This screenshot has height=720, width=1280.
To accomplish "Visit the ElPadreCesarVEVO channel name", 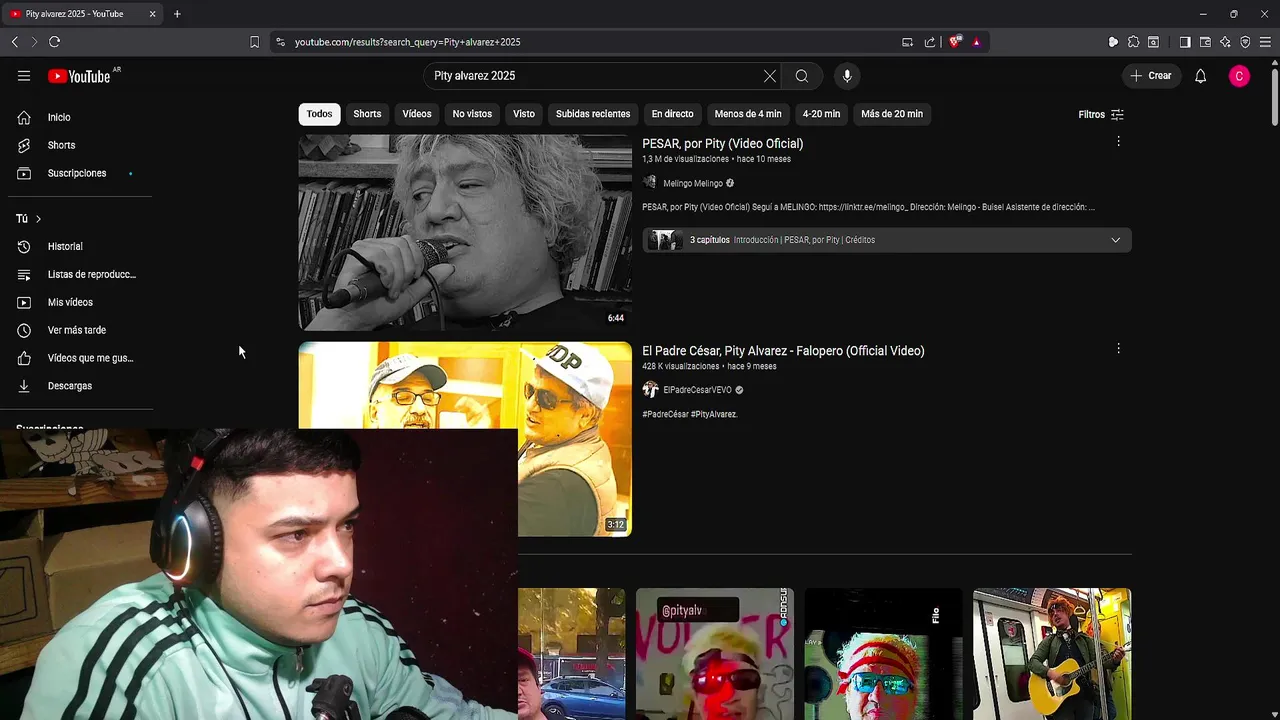I will [x=697, y=391].
